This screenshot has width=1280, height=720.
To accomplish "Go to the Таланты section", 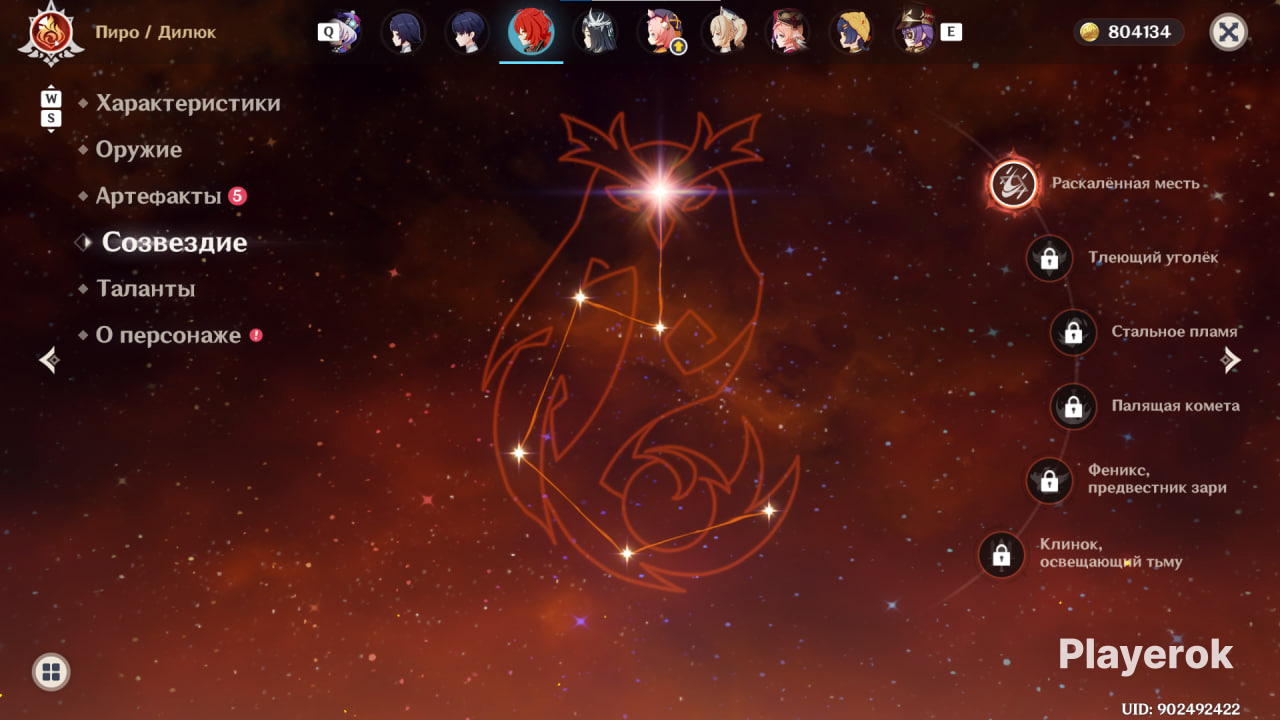I will (x=145, y=289).
